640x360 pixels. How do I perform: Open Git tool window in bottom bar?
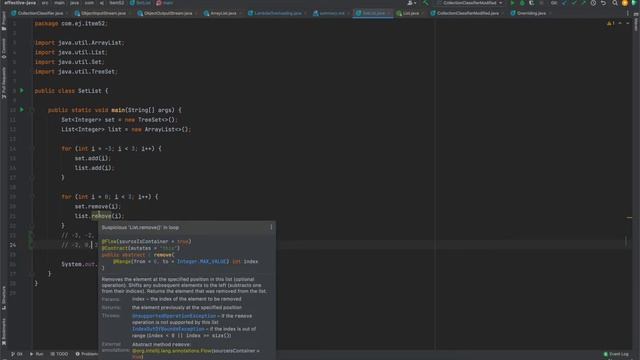17,354
